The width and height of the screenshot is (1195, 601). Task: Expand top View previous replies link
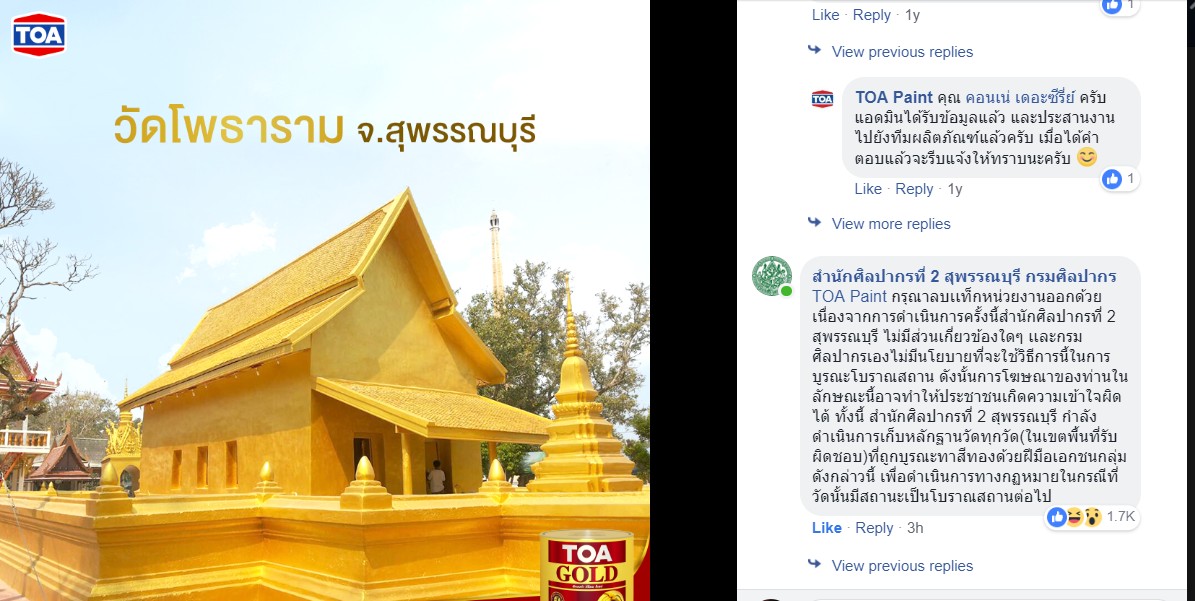[x=902, y=52]
